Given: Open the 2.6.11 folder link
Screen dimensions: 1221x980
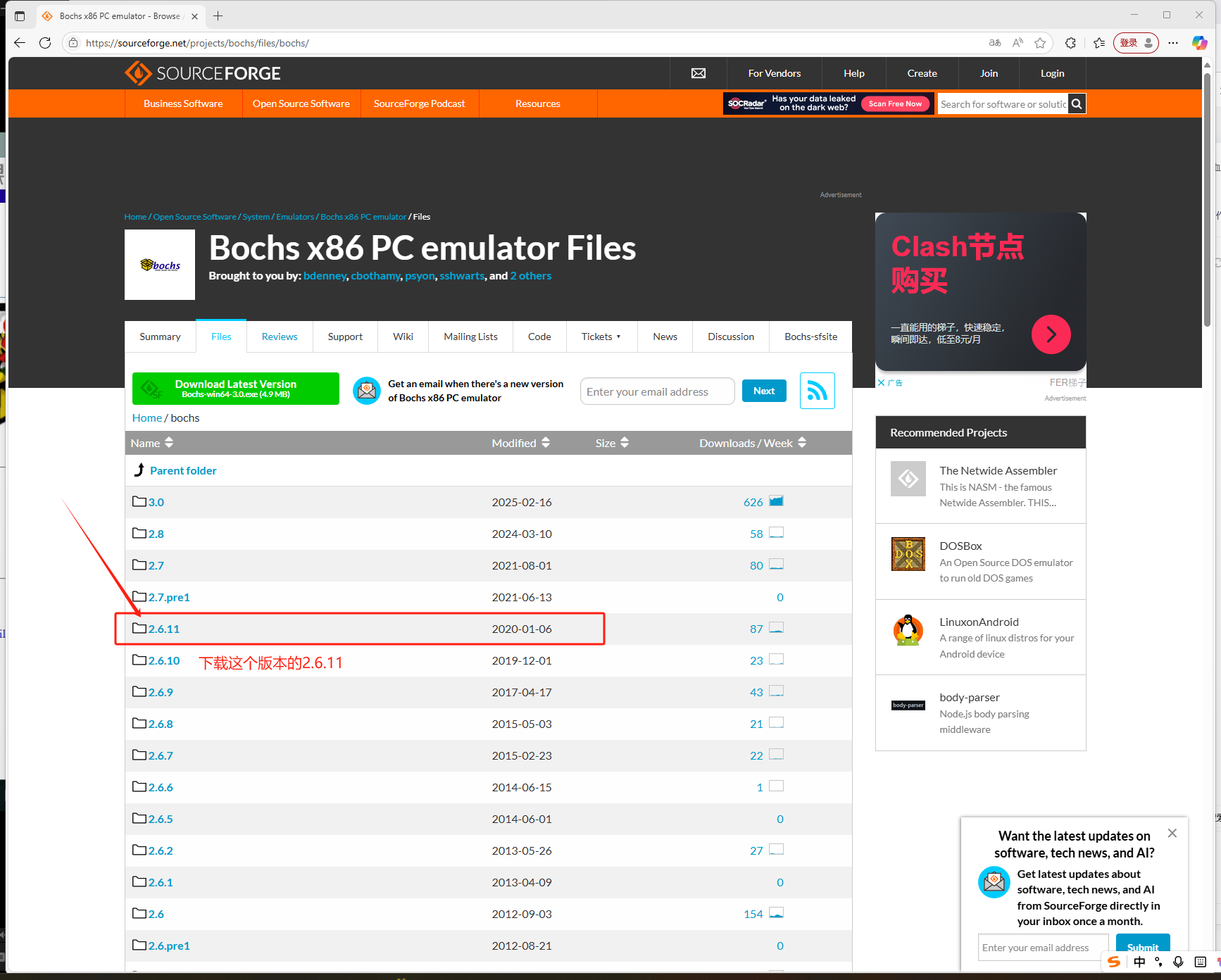Looking at the screenshot, I should coord(164,629).
